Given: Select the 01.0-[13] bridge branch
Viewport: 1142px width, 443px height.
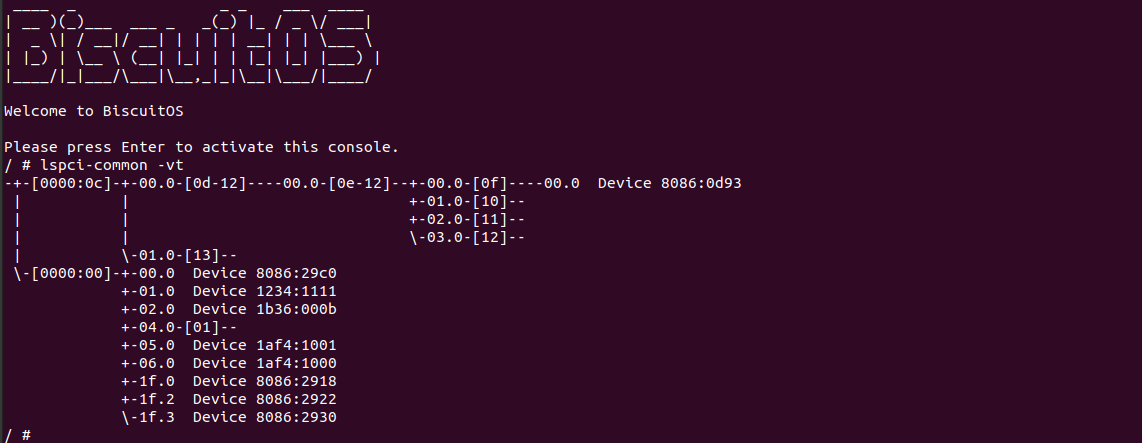Looking at the screenshot, I should click(179, 255).
